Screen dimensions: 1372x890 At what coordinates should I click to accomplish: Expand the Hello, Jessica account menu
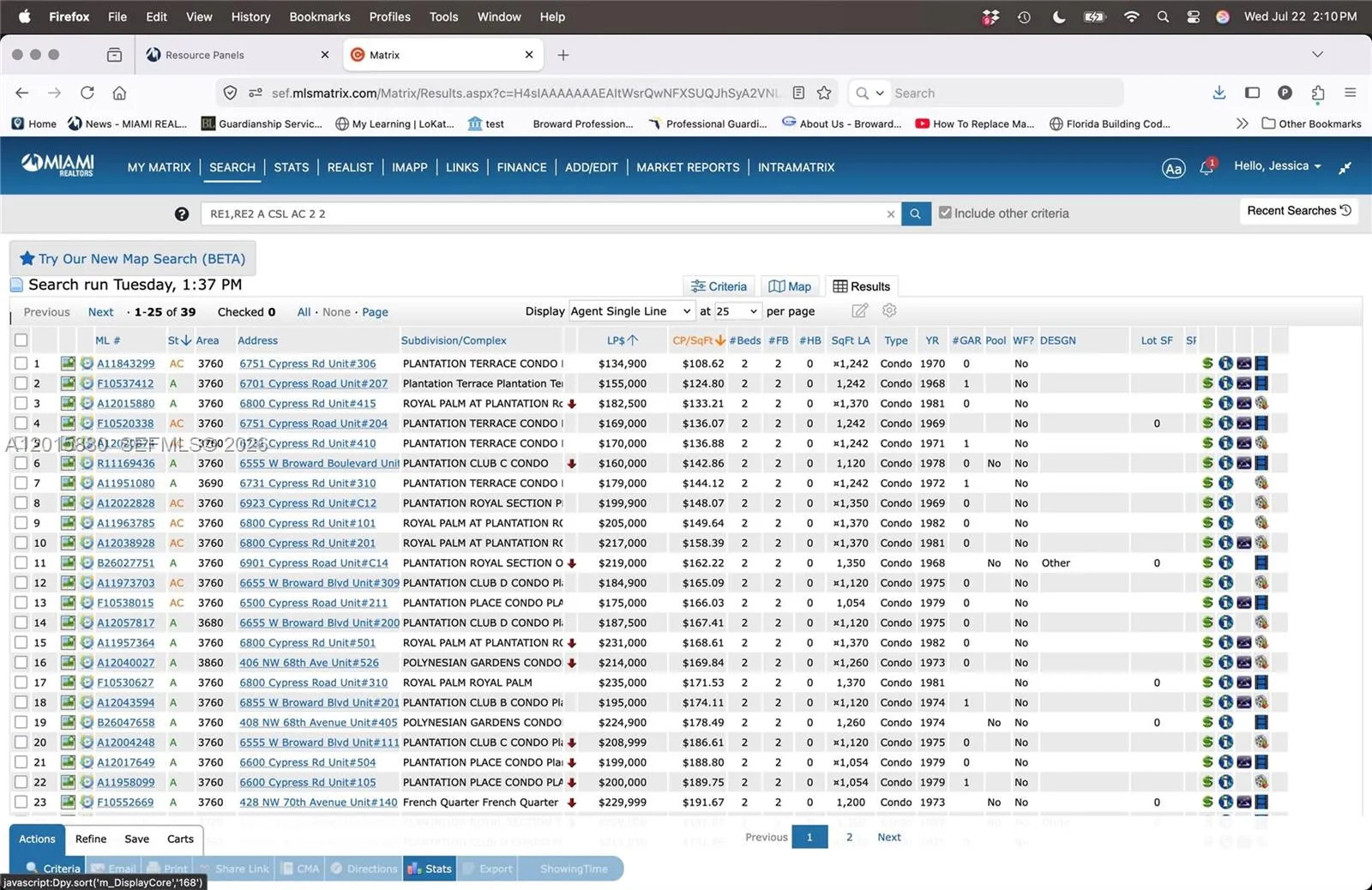tap(1278, 166)
